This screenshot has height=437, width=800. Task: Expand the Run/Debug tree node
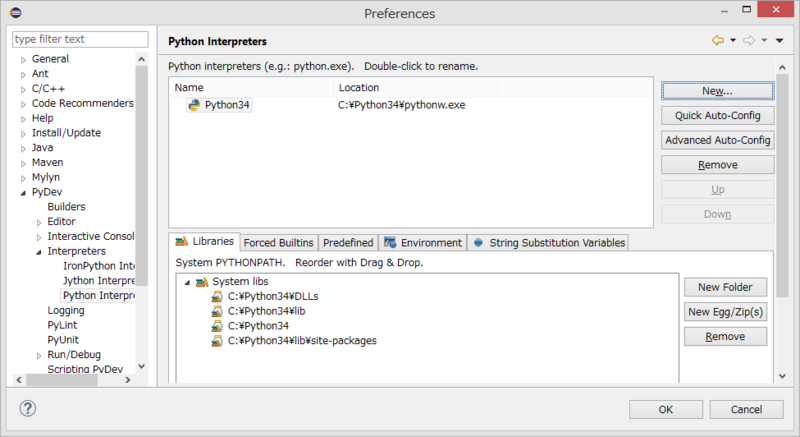[x=39, y=355]
